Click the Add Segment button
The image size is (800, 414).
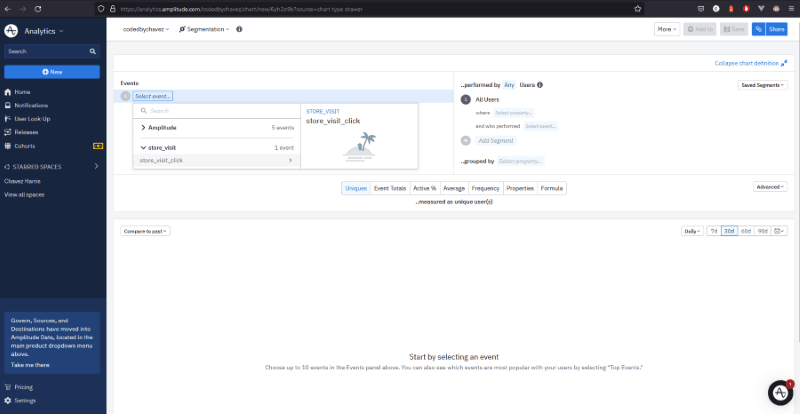(x=495, y=140)
